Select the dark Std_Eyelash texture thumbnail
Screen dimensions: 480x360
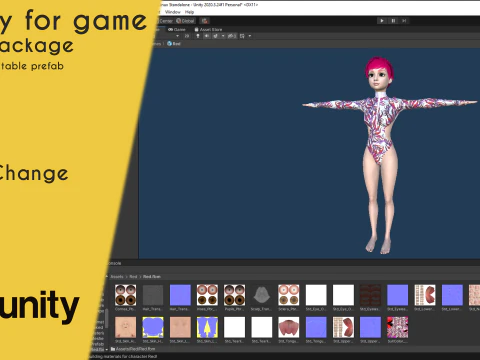tap(370, 295)
